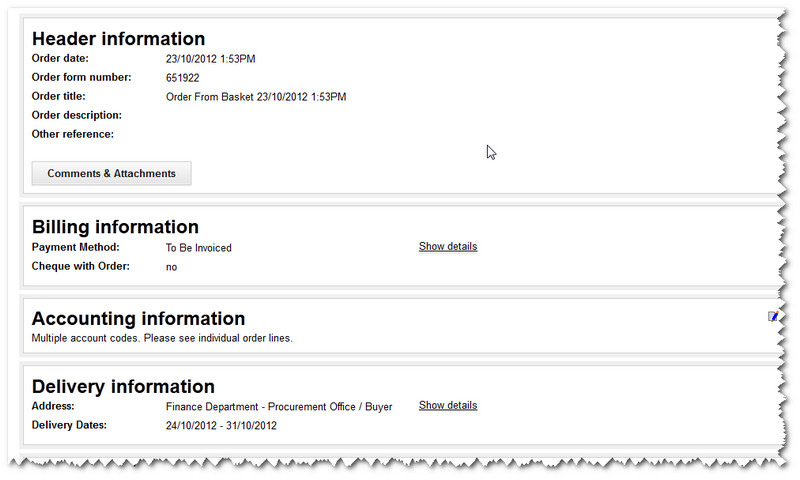800x480 pixels.
Task: Click the Header information heading
Action: click(x=118, y=39)
